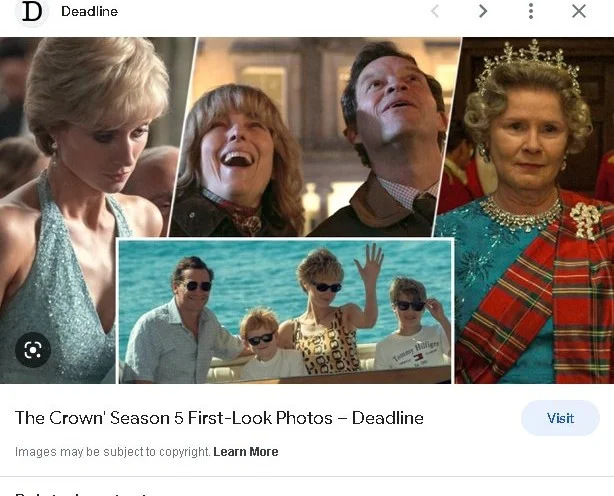Open Google Lens search on the image
The height and width of the screenshot is (496, 614).
pos(33,350)
